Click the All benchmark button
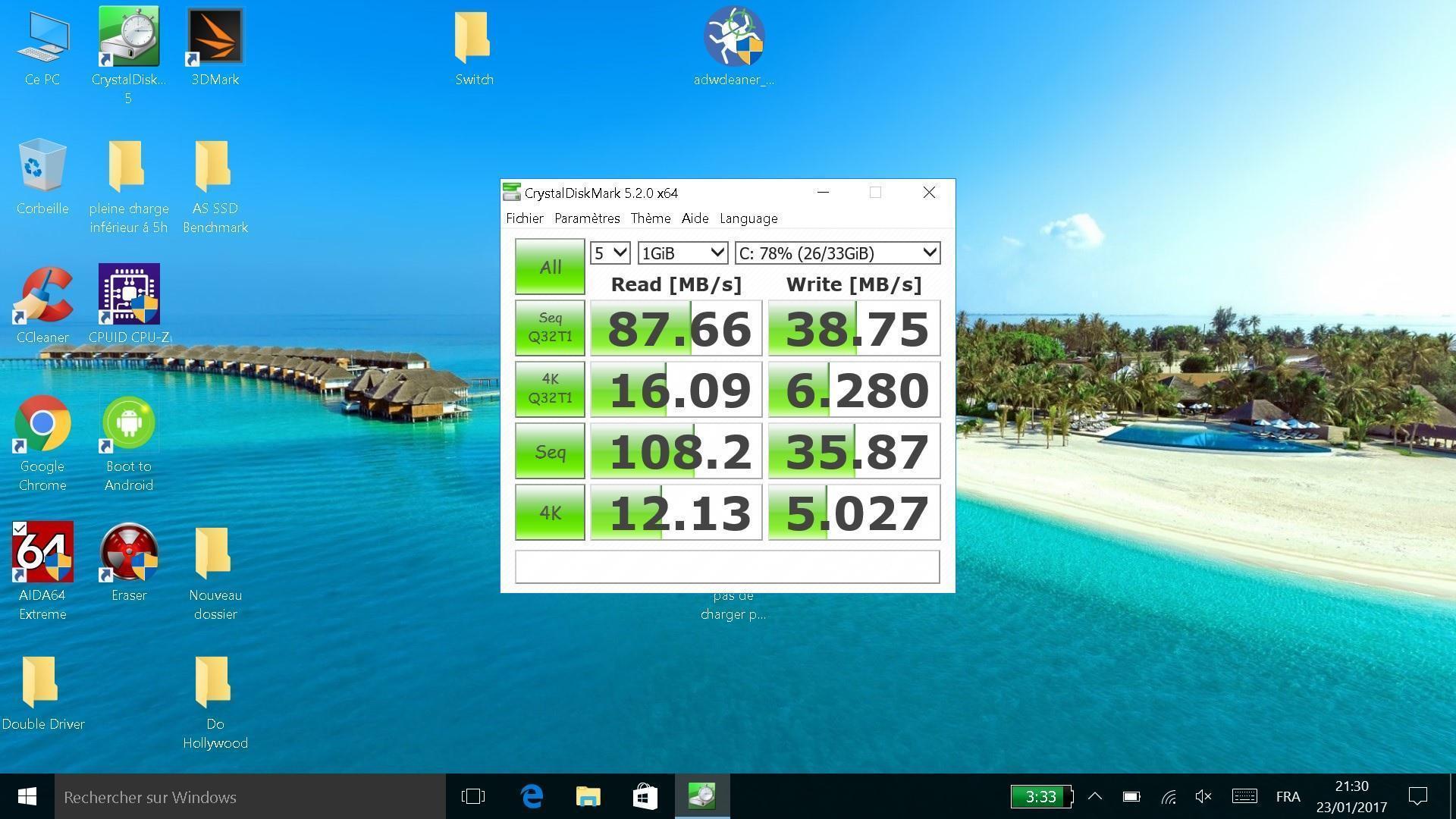 pyautogui.click(x=550, y=267)
